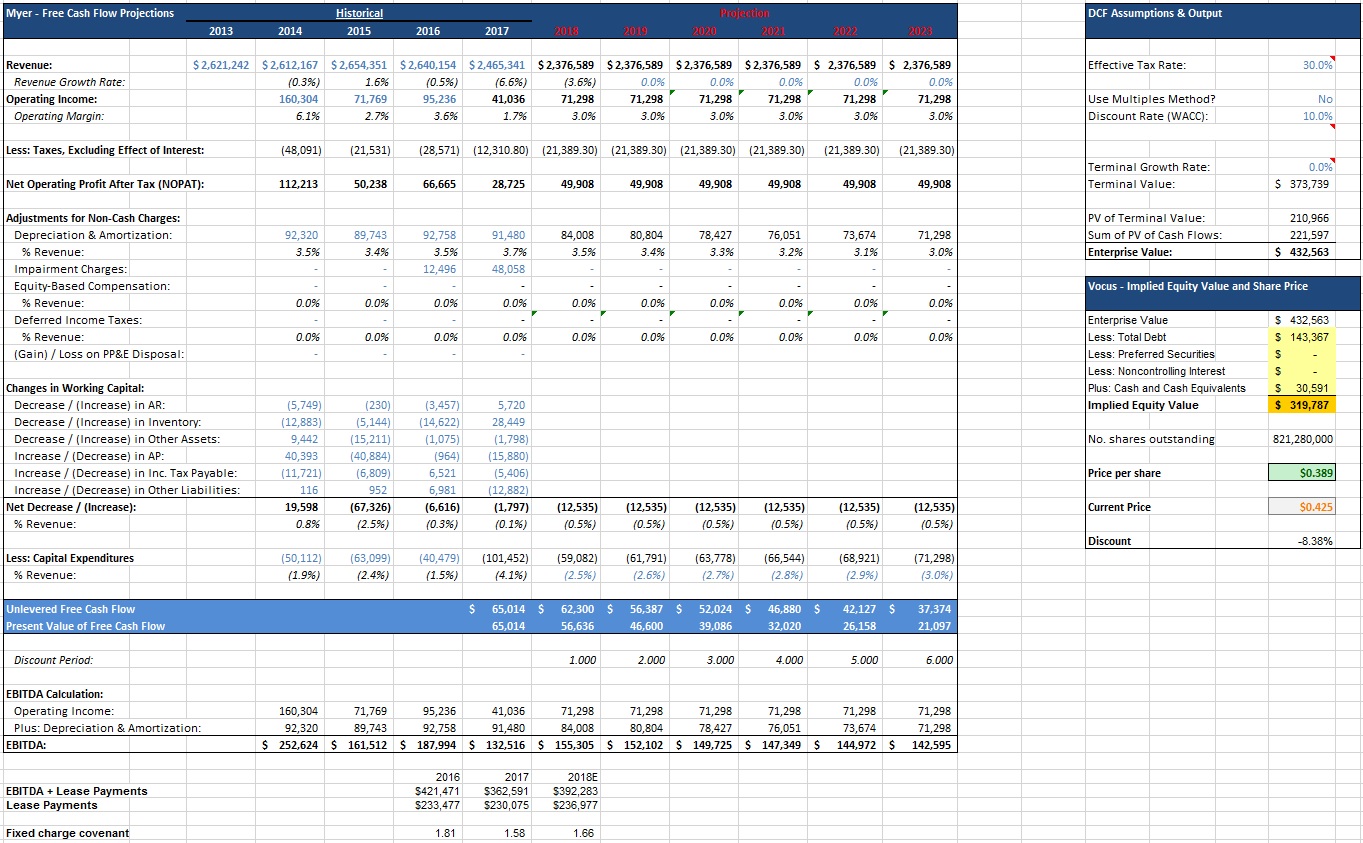
Task: Select the 'Vocus - Implied Equity Value and Share Price' header
Action: [x=1197, y=286]
